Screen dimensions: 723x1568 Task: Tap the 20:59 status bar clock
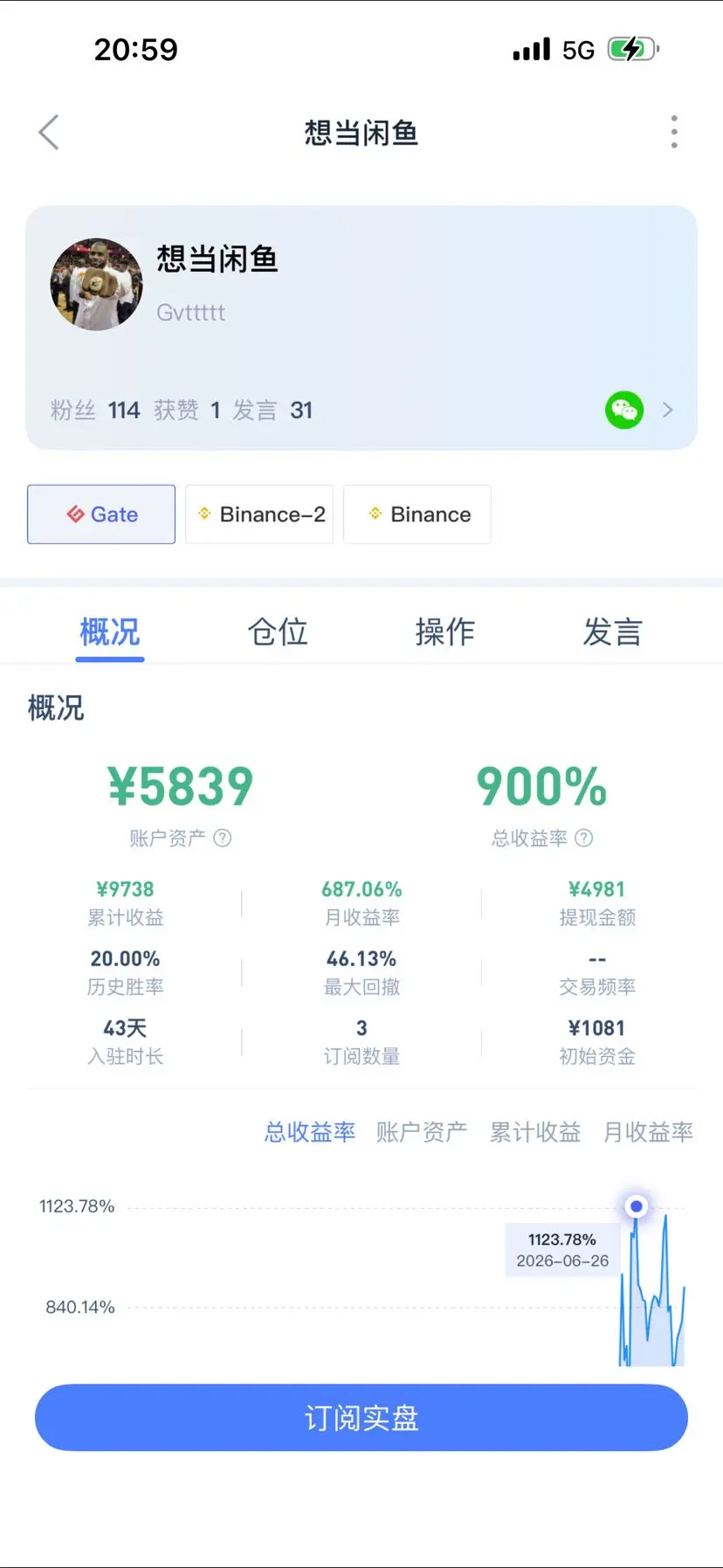tap(136, 50)
